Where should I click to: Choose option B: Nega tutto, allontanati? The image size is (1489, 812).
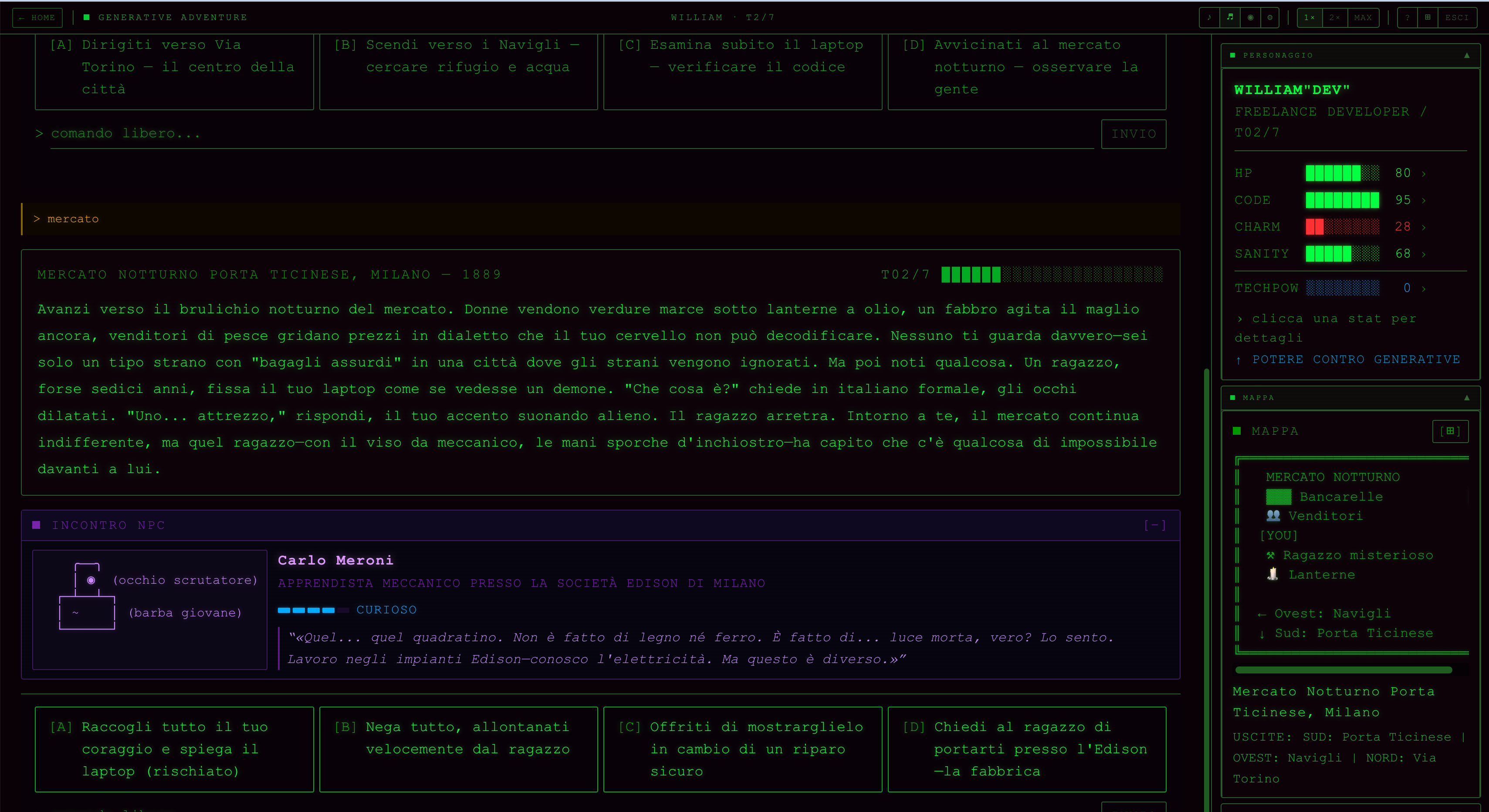[x=458, y=749]
